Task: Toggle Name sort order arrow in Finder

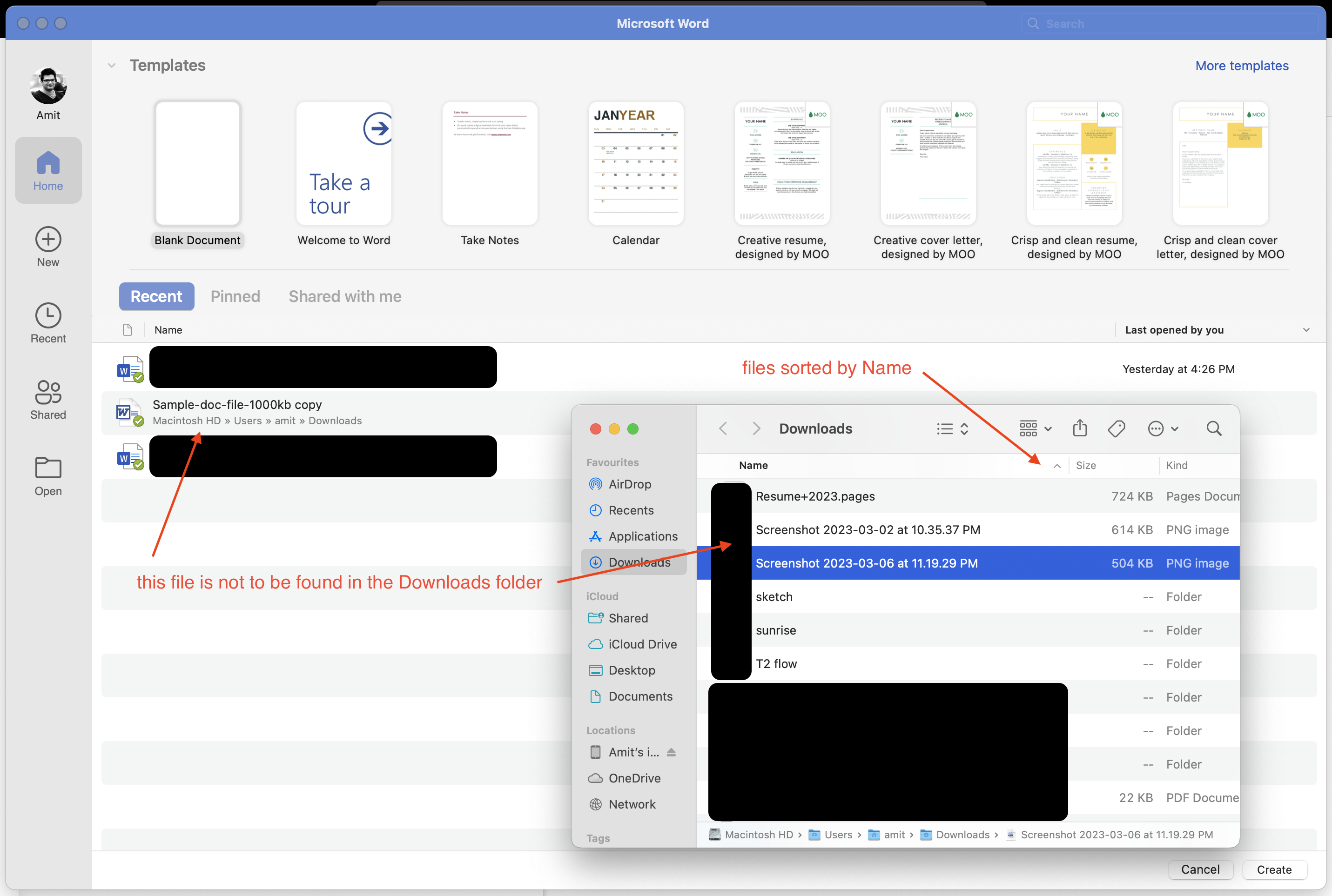Action: [1057, 466]
